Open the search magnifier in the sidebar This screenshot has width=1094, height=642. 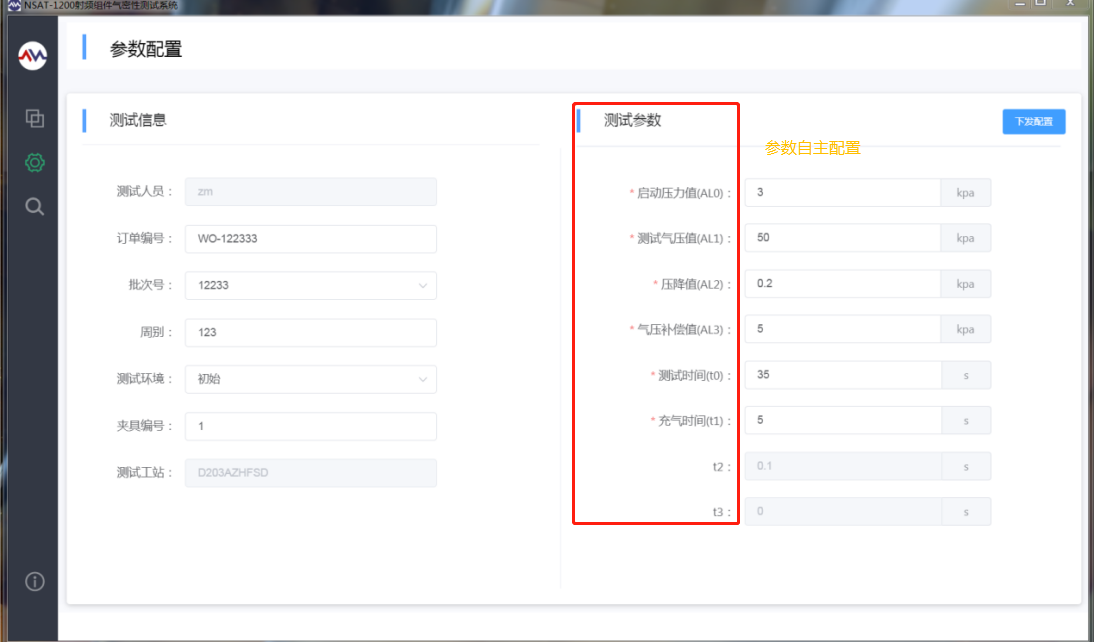[35, 207]
